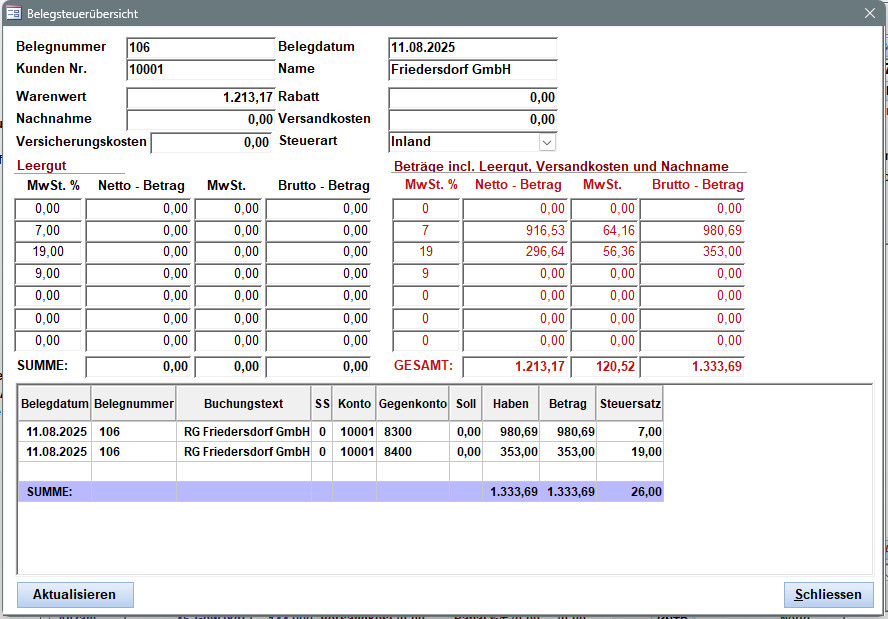Close the Belegsteuerübersicht dialog window
The height and width of the screenshot is (619, 888).
pyautogui.click(x=869, y=13)
